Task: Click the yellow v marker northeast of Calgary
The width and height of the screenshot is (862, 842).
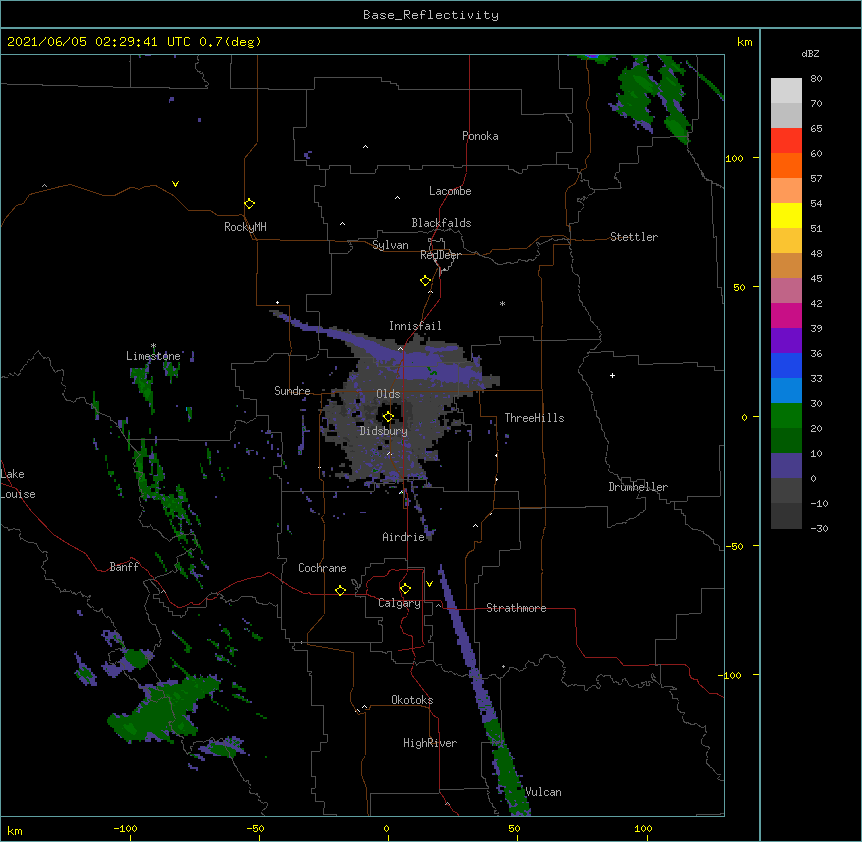Action: coord(429,584)
